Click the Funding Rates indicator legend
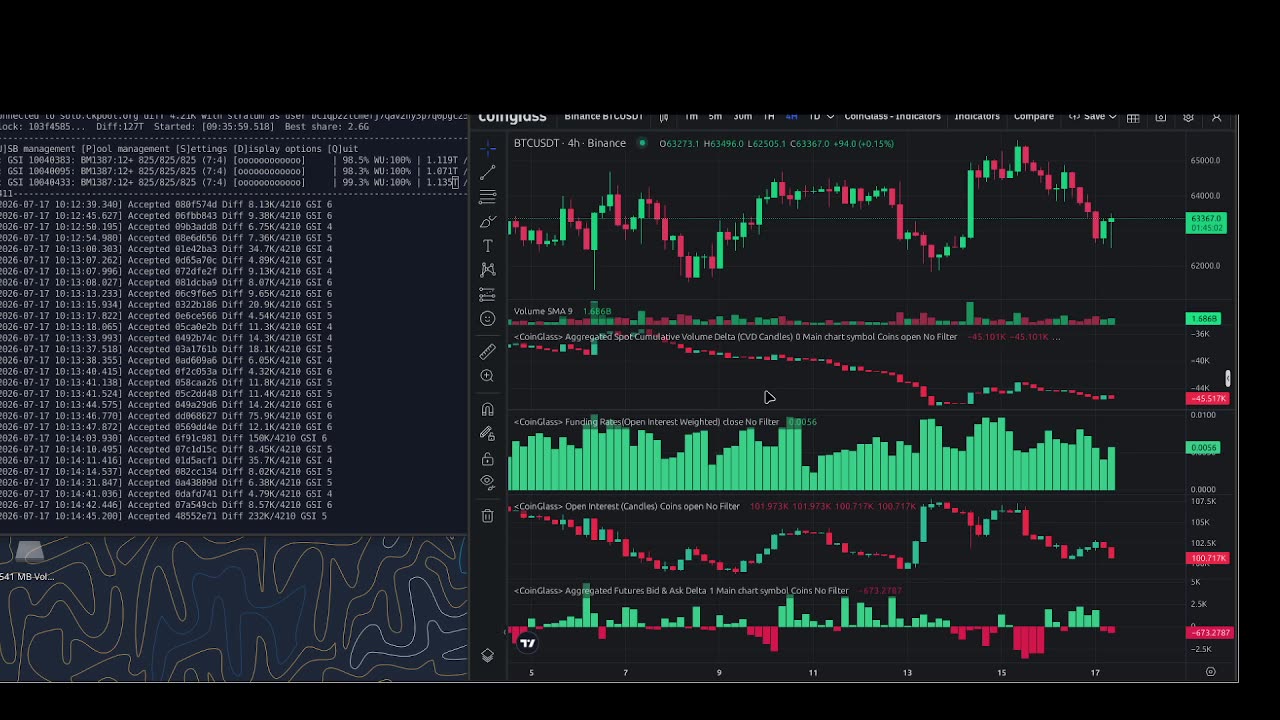 click(646, 422)
